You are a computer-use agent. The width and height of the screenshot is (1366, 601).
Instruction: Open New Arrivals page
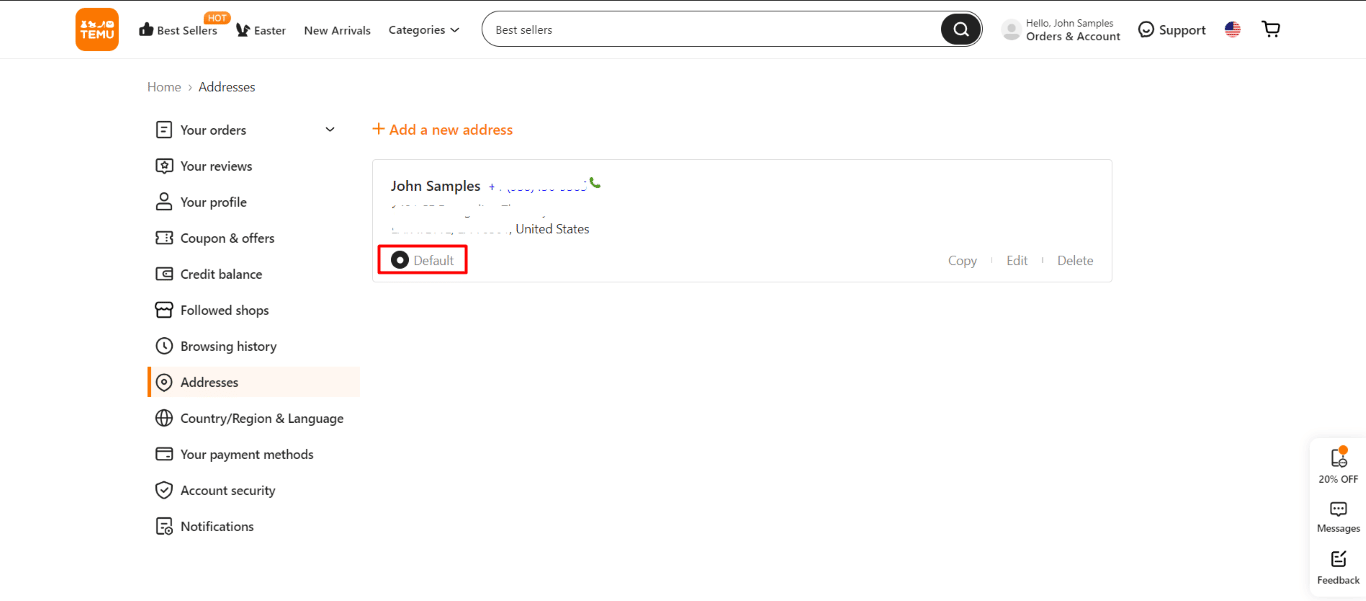(x=337, y=30)
